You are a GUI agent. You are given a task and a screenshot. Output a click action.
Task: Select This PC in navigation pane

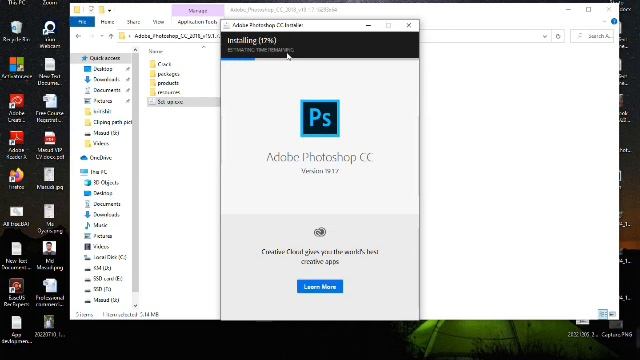pyautogui.click(x=93, y=172)
